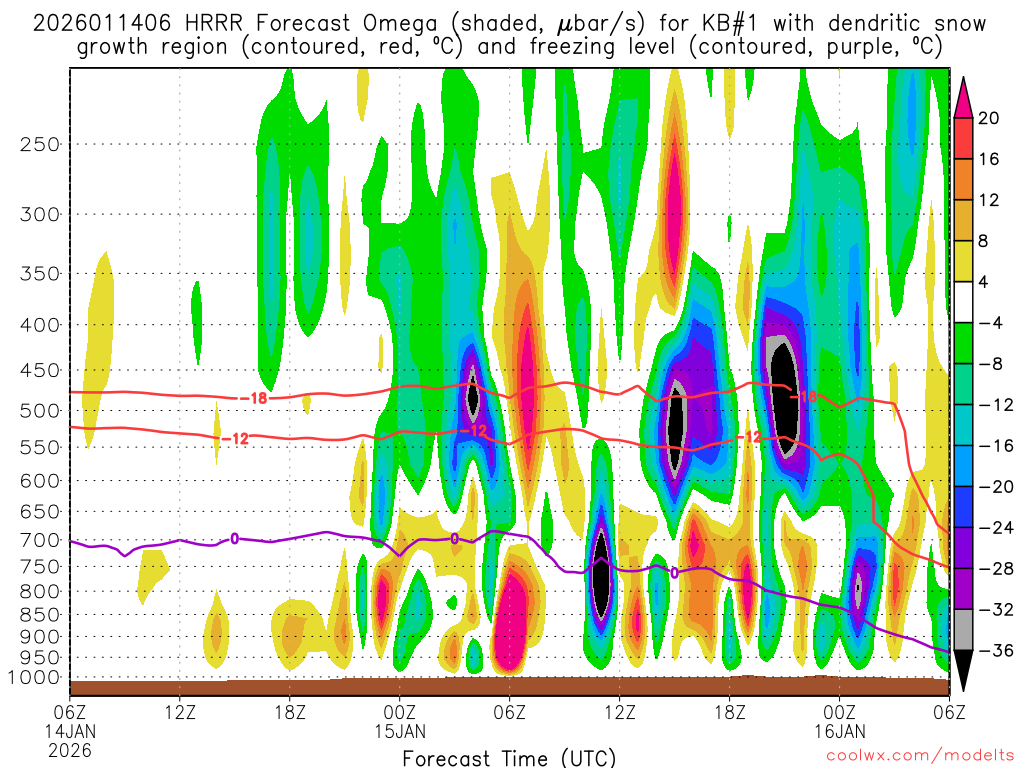The image size is (1024, 768).
Task: Pick the yellow swatch between 4 and 8
Action: click(x=963, y=261)
